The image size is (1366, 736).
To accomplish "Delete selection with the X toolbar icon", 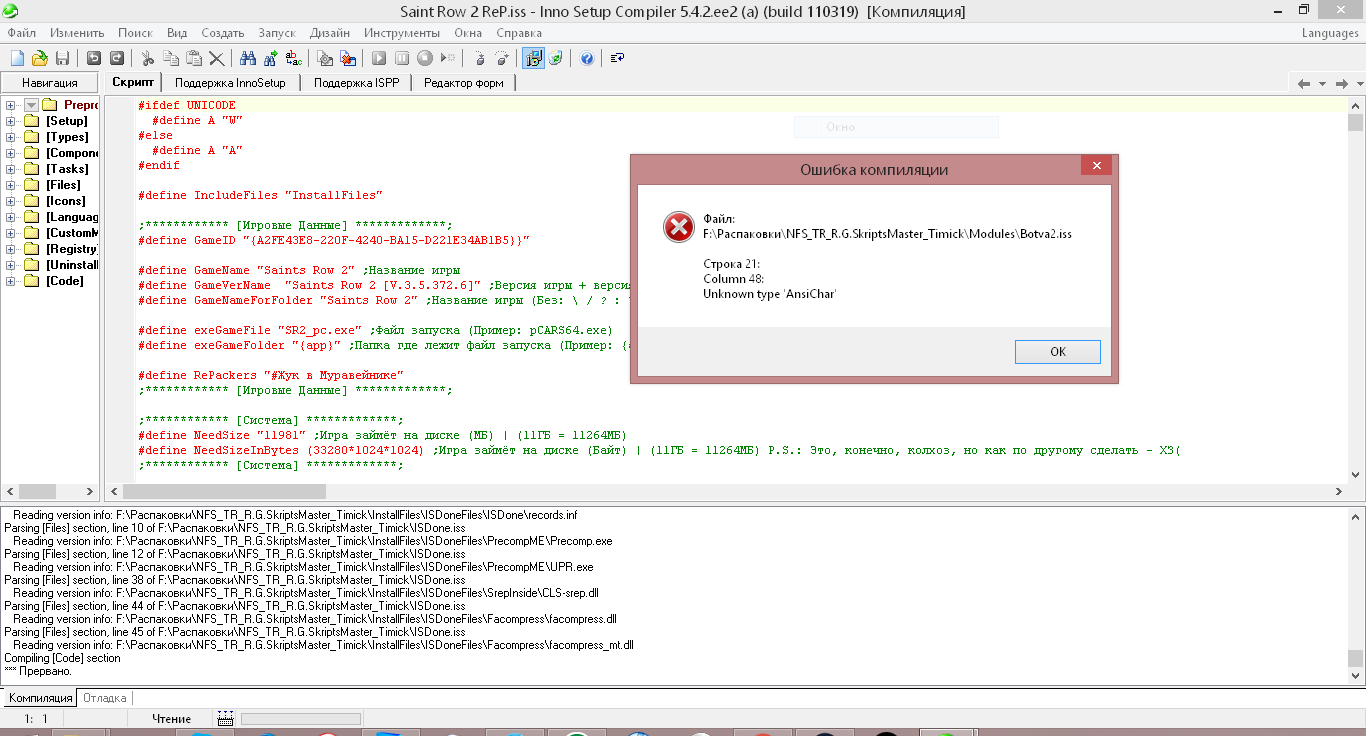I will pos(217,58).
